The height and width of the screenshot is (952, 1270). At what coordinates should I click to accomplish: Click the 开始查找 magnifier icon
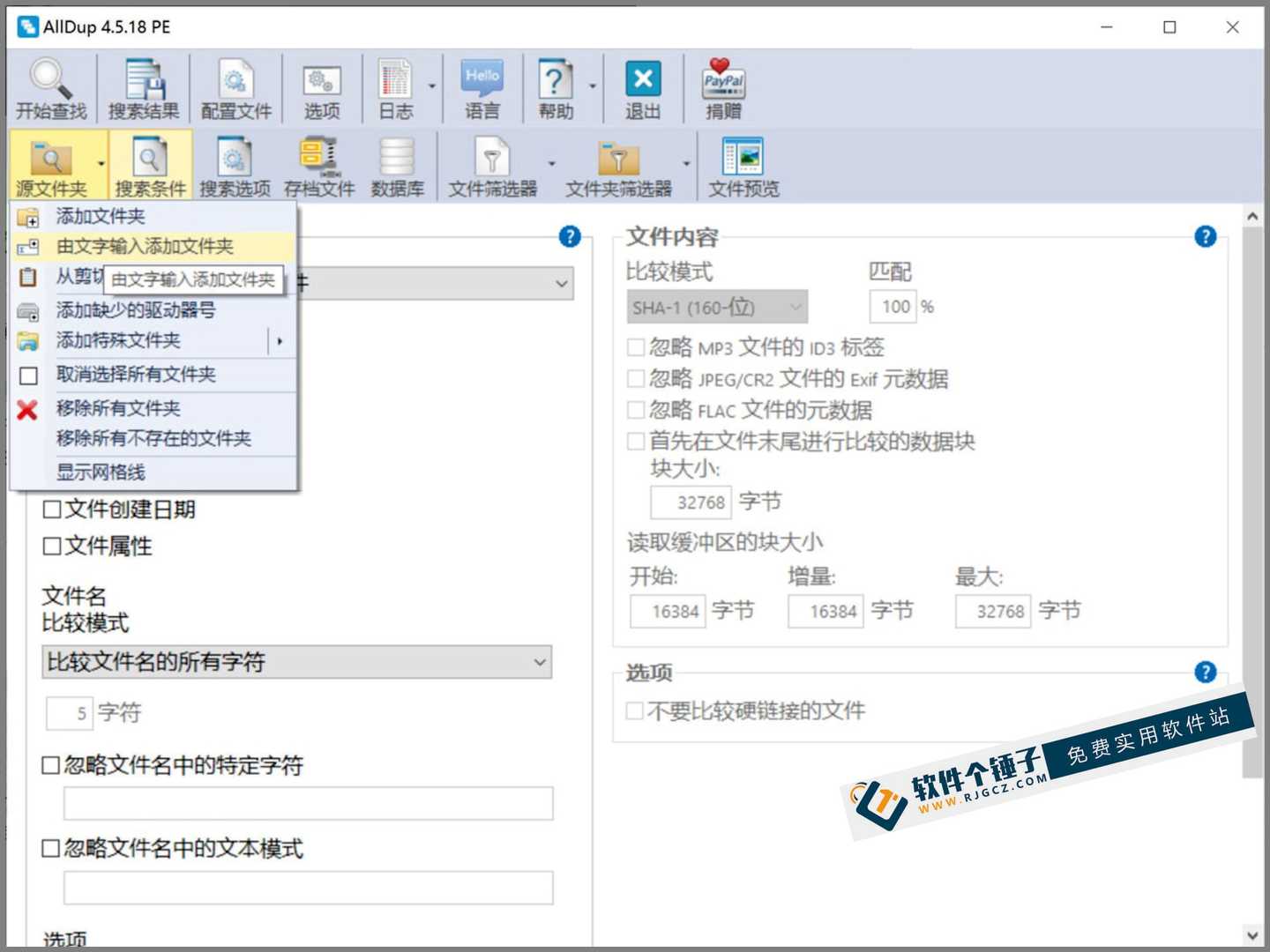tap(49, 80)
